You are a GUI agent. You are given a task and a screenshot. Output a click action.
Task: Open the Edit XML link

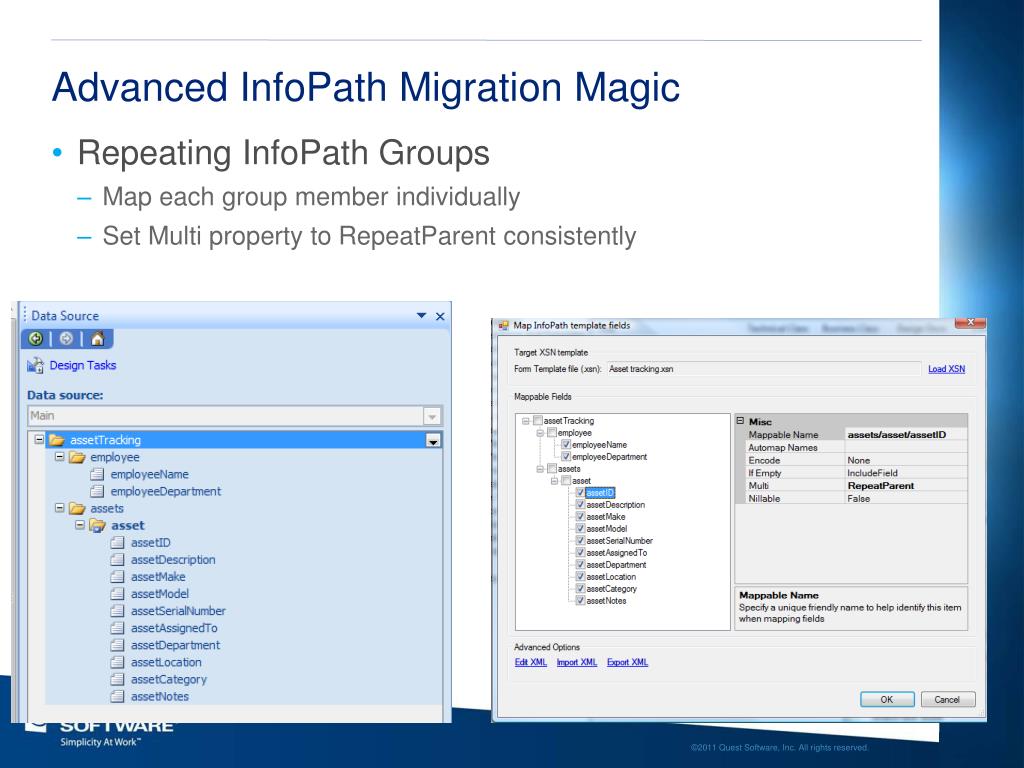click(530, 662)
